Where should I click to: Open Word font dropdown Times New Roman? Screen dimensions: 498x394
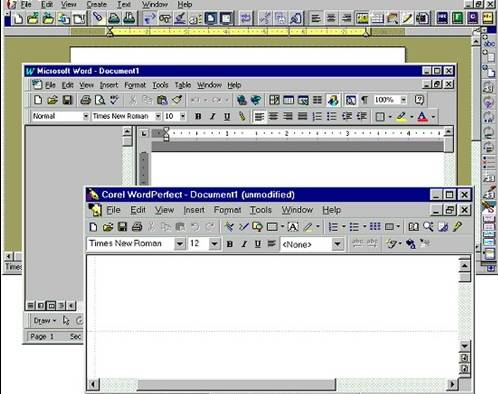point(158,116)
